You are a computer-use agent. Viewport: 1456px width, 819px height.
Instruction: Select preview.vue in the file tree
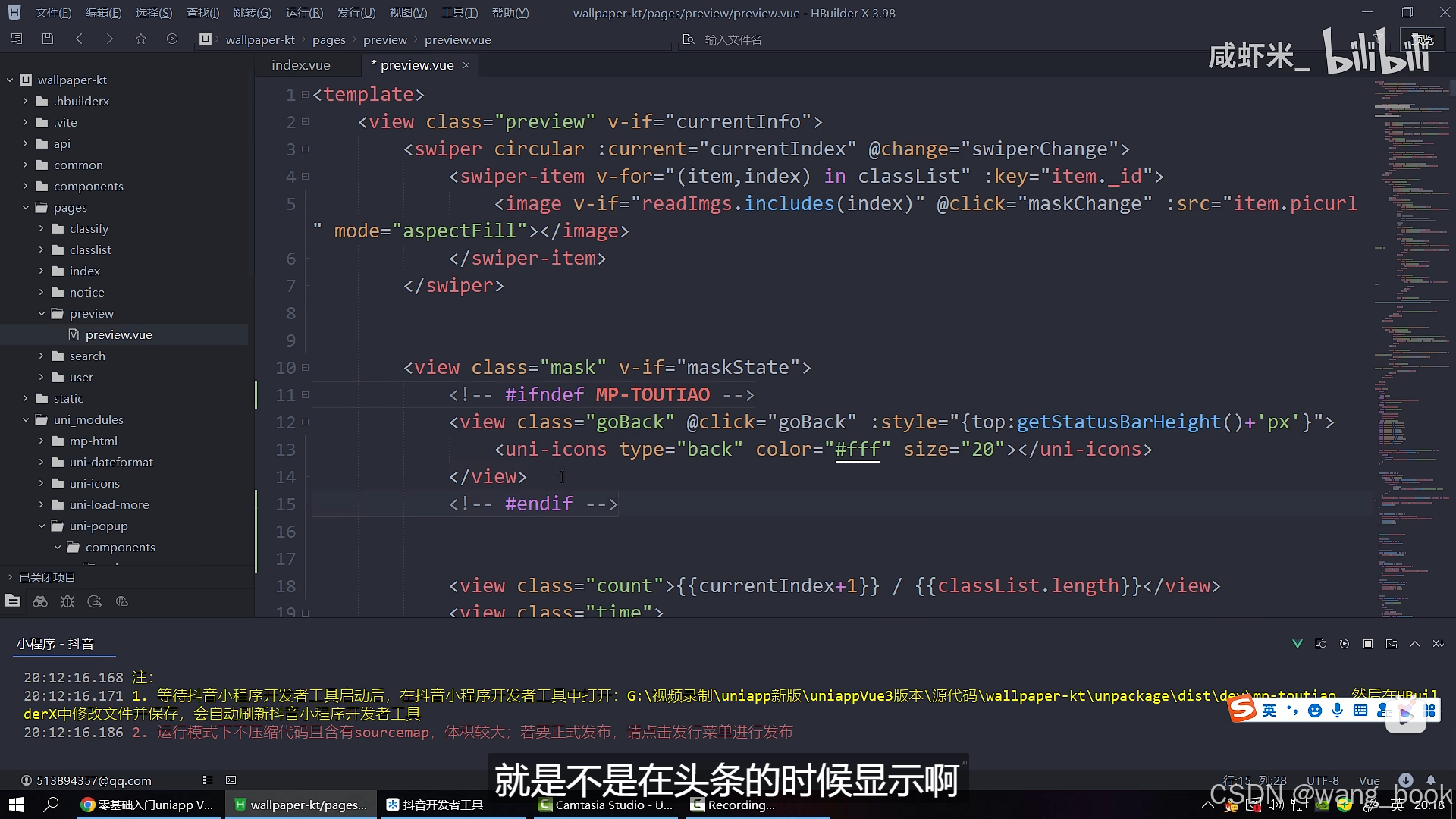(118, 334)
